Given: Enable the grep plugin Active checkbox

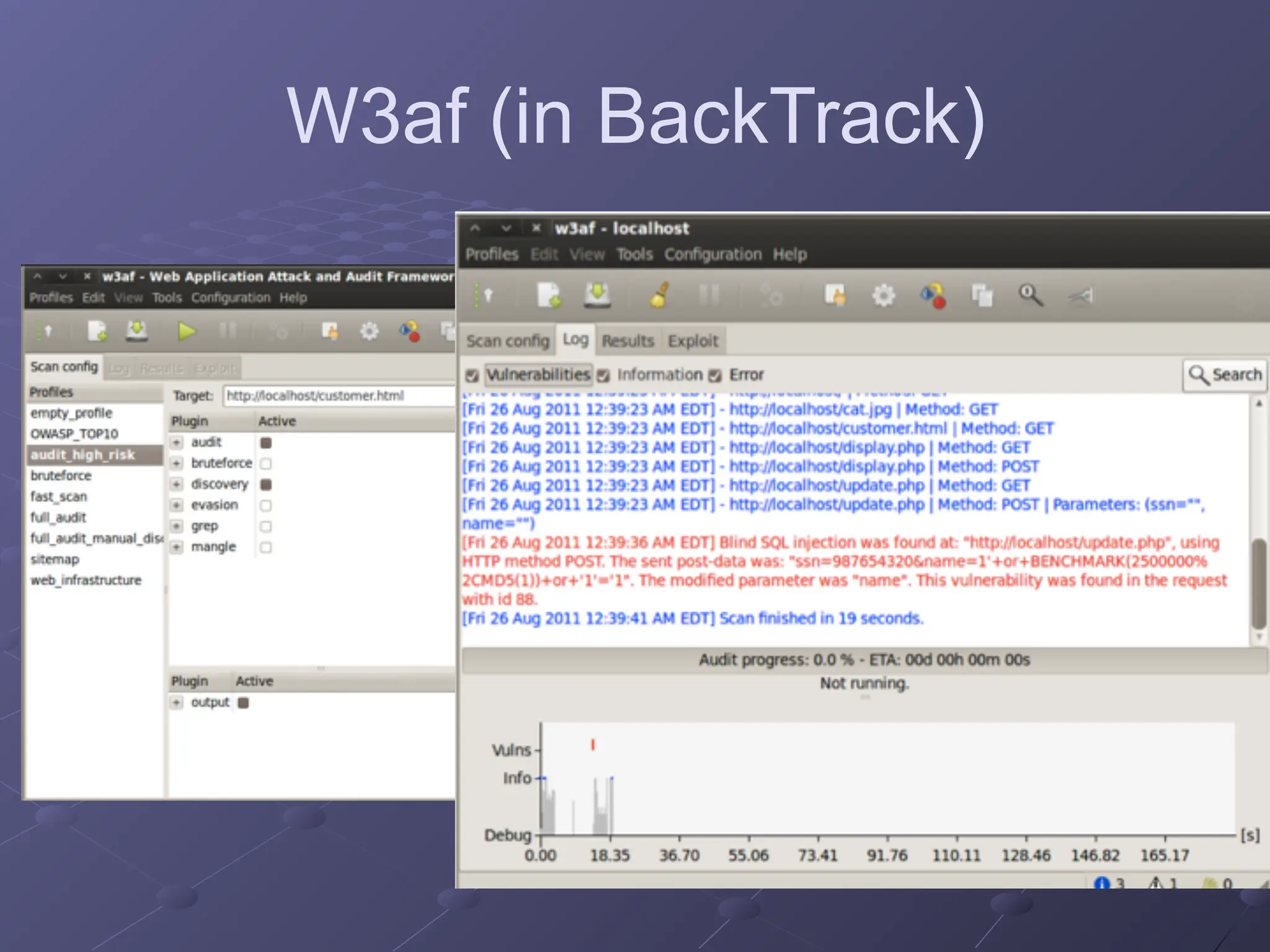Looking at the screenshot, I should click(x=266, y=526).
